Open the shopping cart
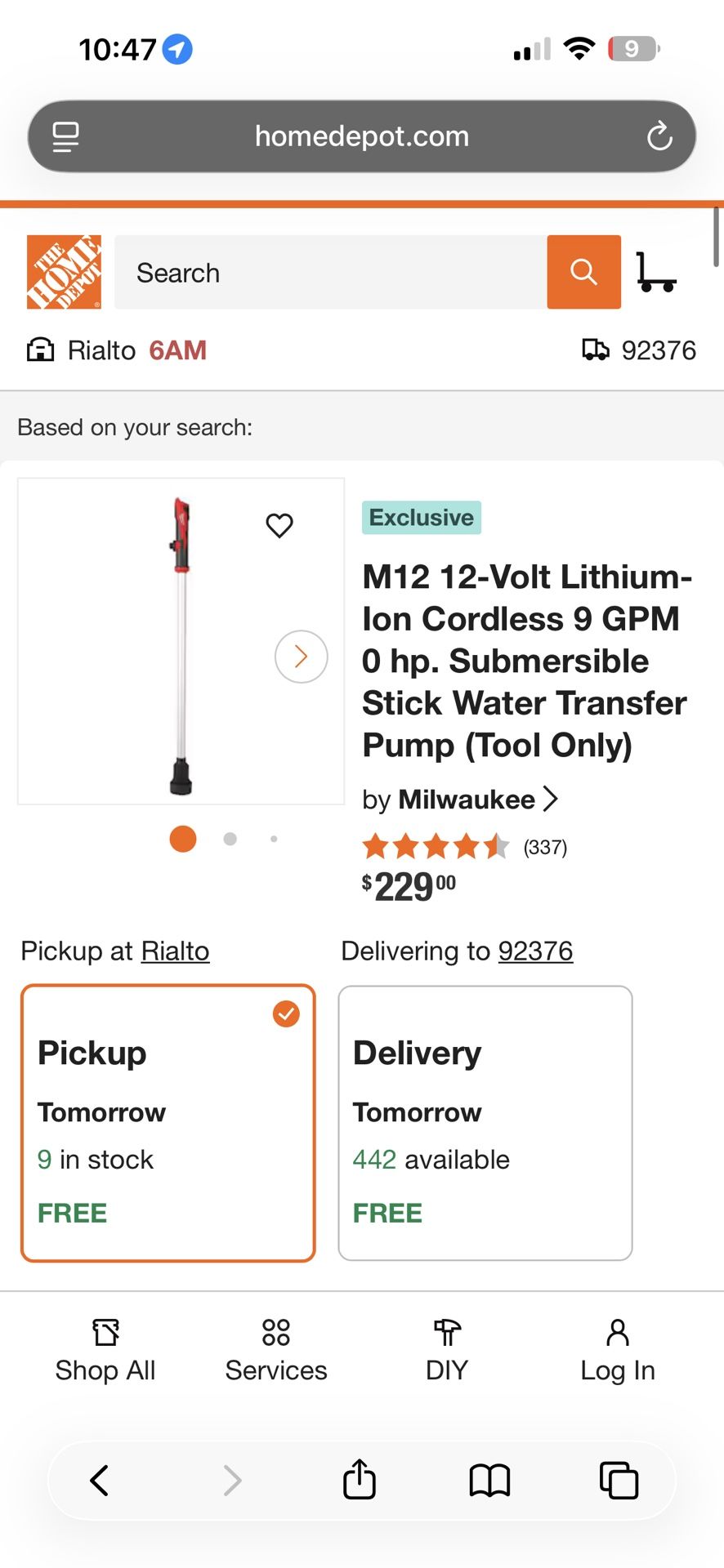724x1568 pixels. 656,272
